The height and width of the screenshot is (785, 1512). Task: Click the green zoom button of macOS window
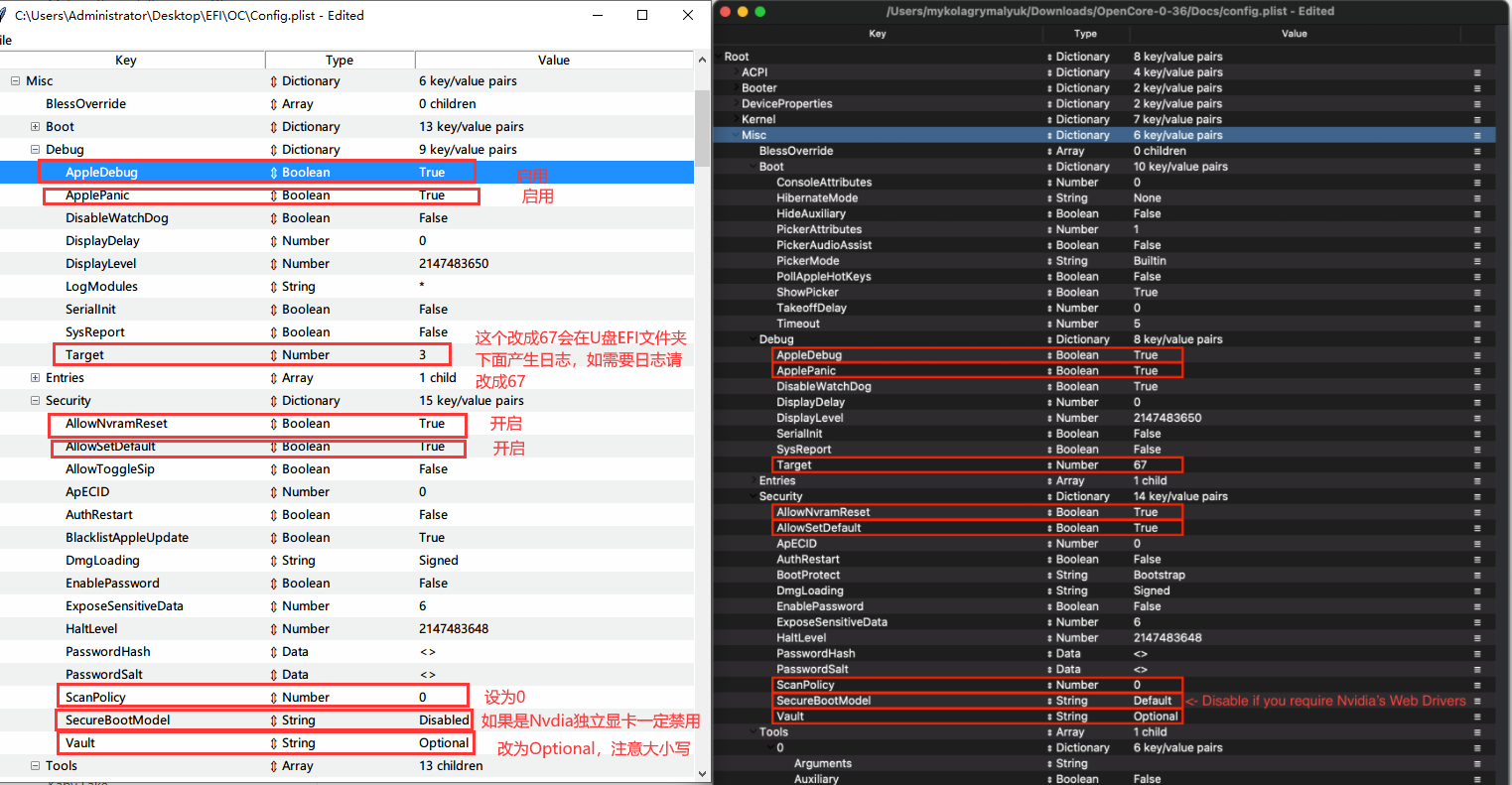[760, 11]
